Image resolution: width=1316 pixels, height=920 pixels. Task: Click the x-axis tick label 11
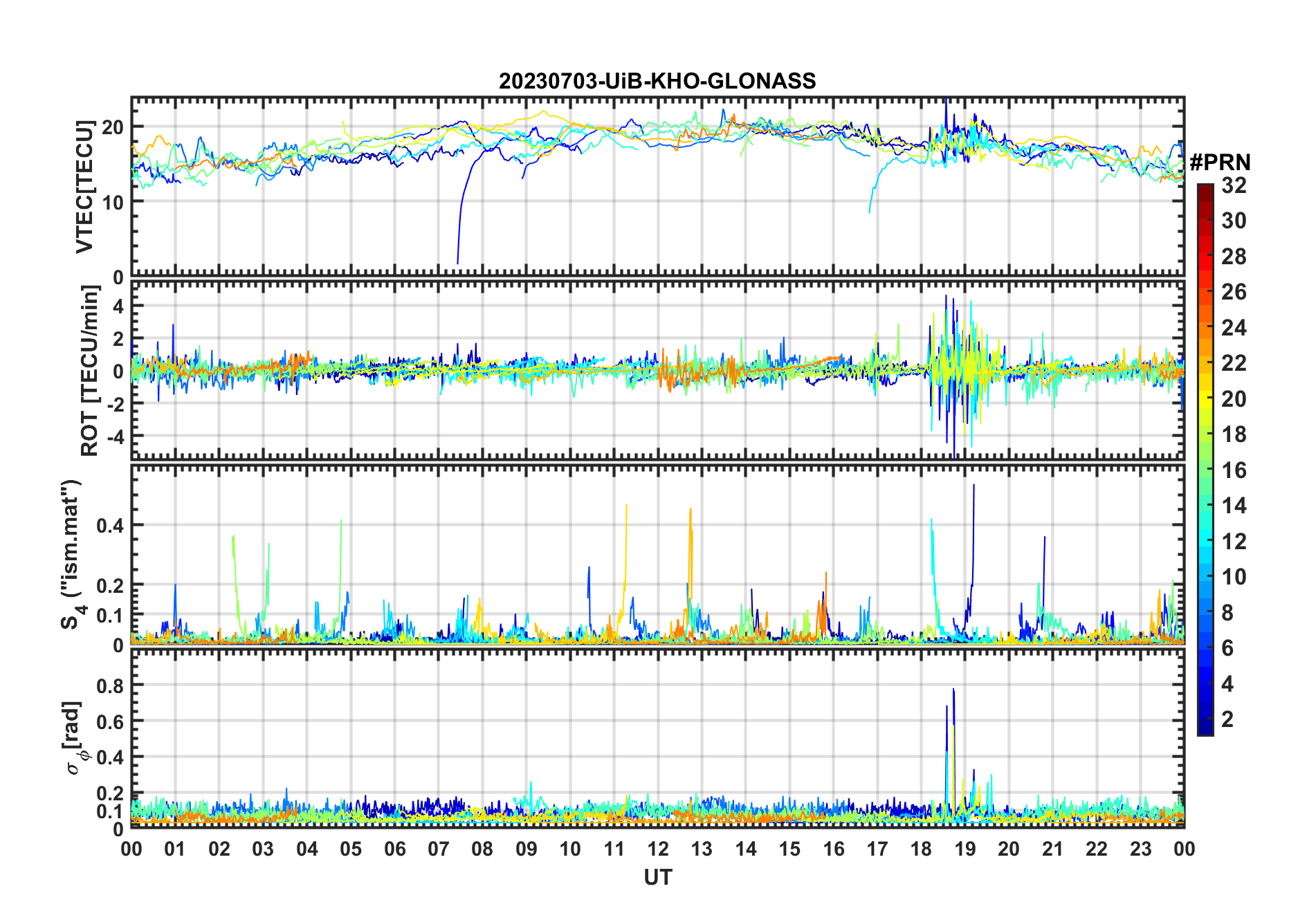click(x=614, y=849)
